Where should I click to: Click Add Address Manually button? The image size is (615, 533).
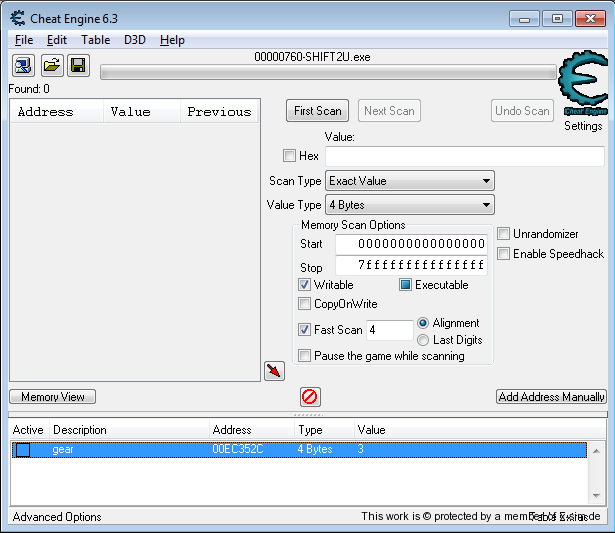(551, 397)
